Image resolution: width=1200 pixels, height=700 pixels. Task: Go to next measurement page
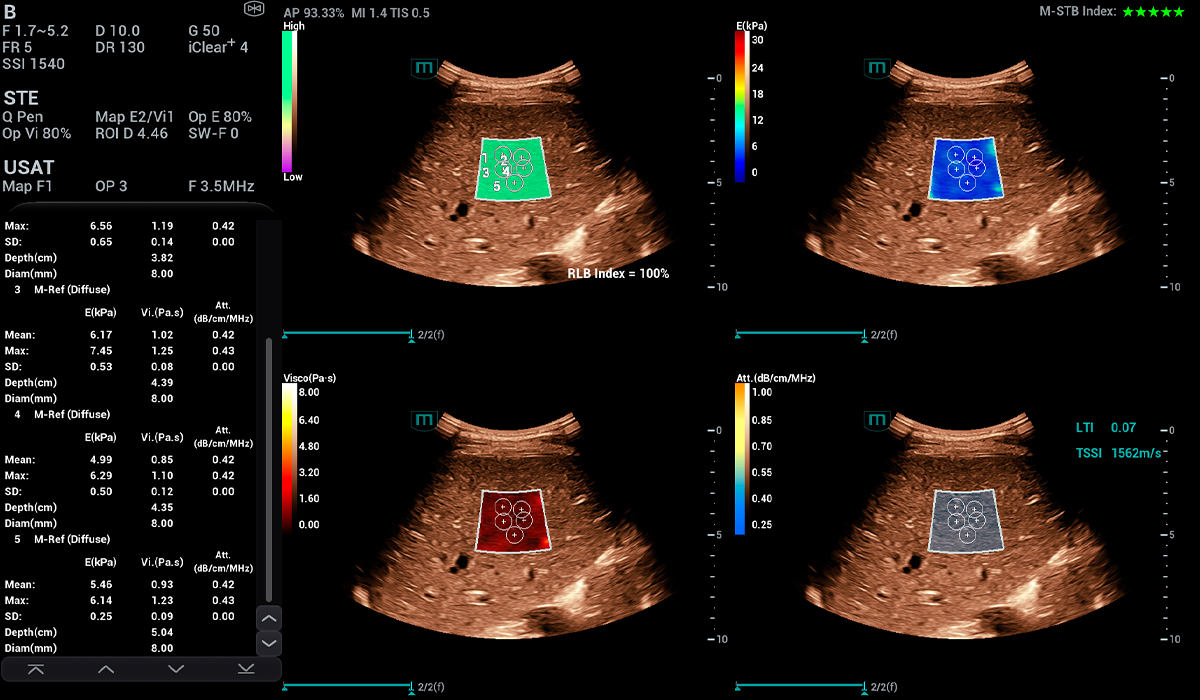point(176,668)
